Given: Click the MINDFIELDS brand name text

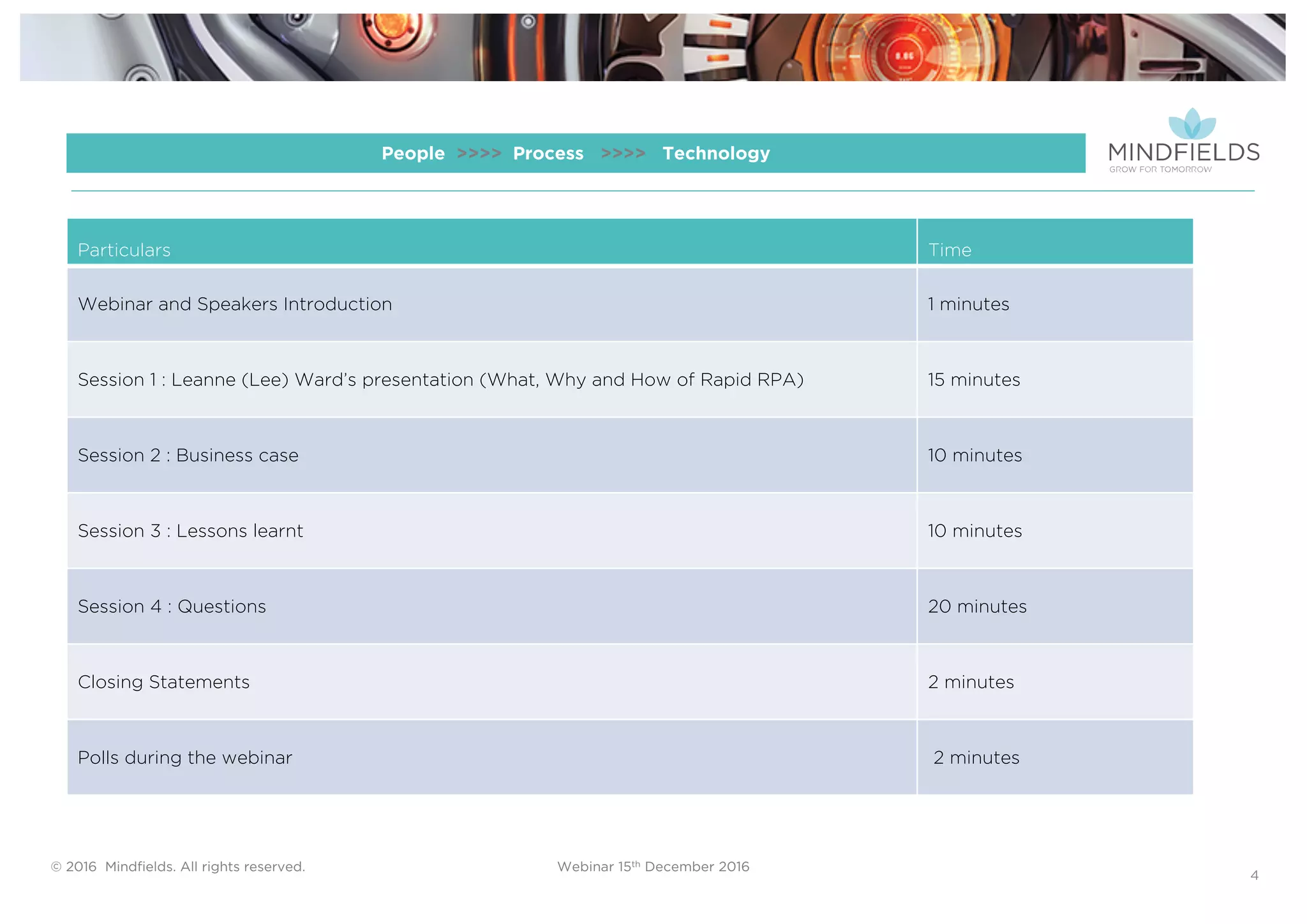Looking at the screenshot, I should click(x=1184, y=153).
